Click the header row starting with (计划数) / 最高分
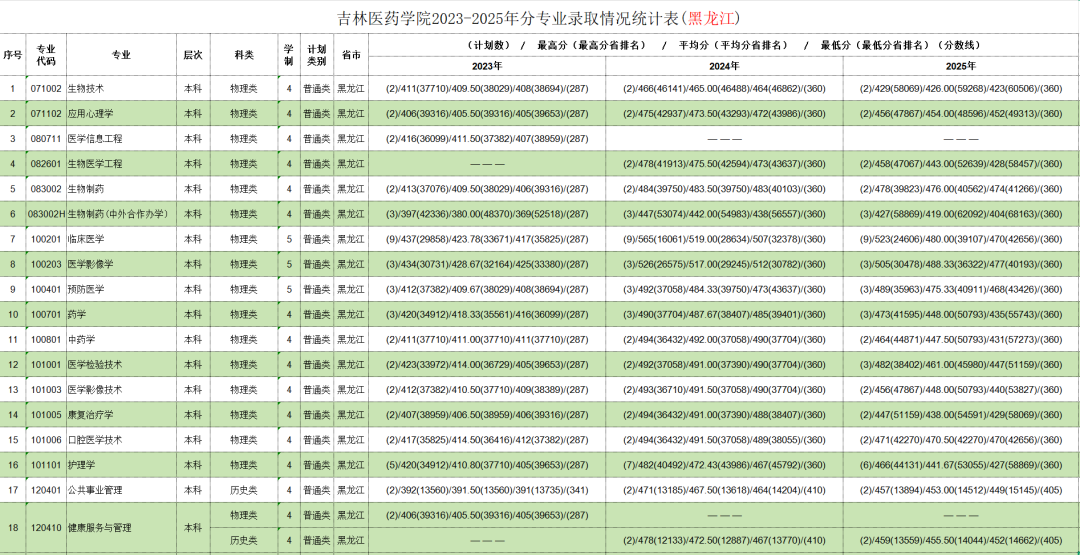The image size is (1080, 555). coord(724,45)
